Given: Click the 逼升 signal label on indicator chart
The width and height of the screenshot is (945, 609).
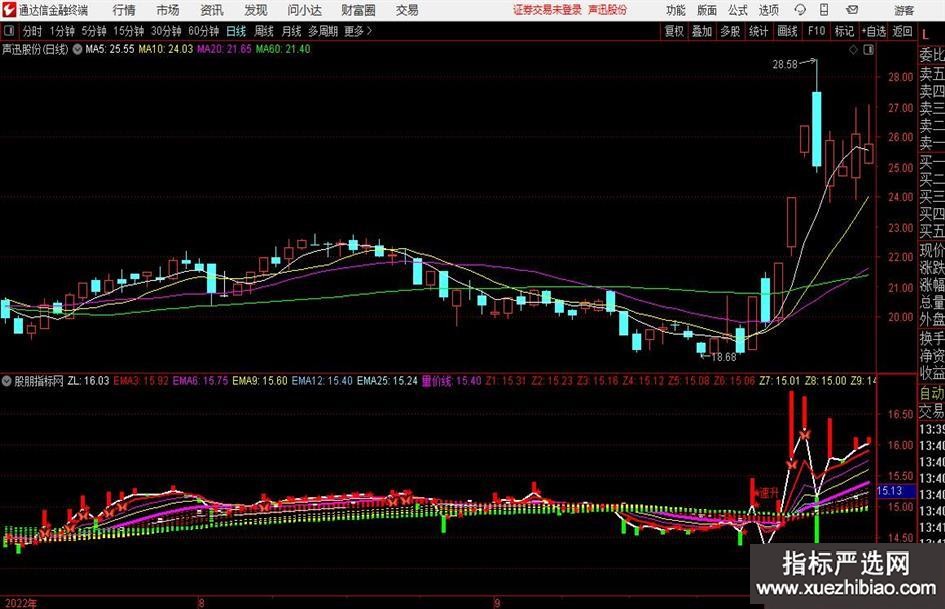Looking at the screenshot, I should click(x=768, y=493).
